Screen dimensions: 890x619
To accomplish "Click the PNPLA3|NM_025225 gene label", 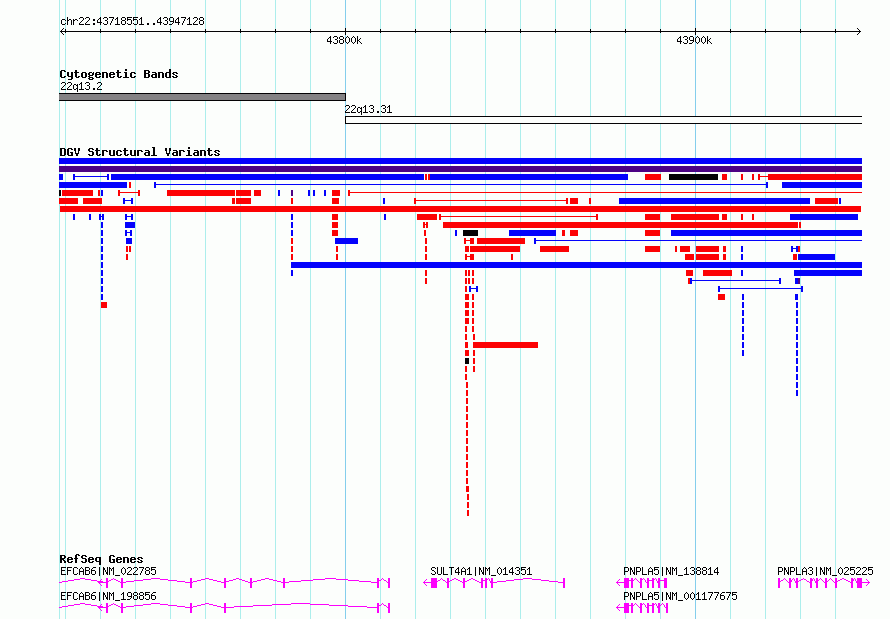I will [x=825, y=571].
